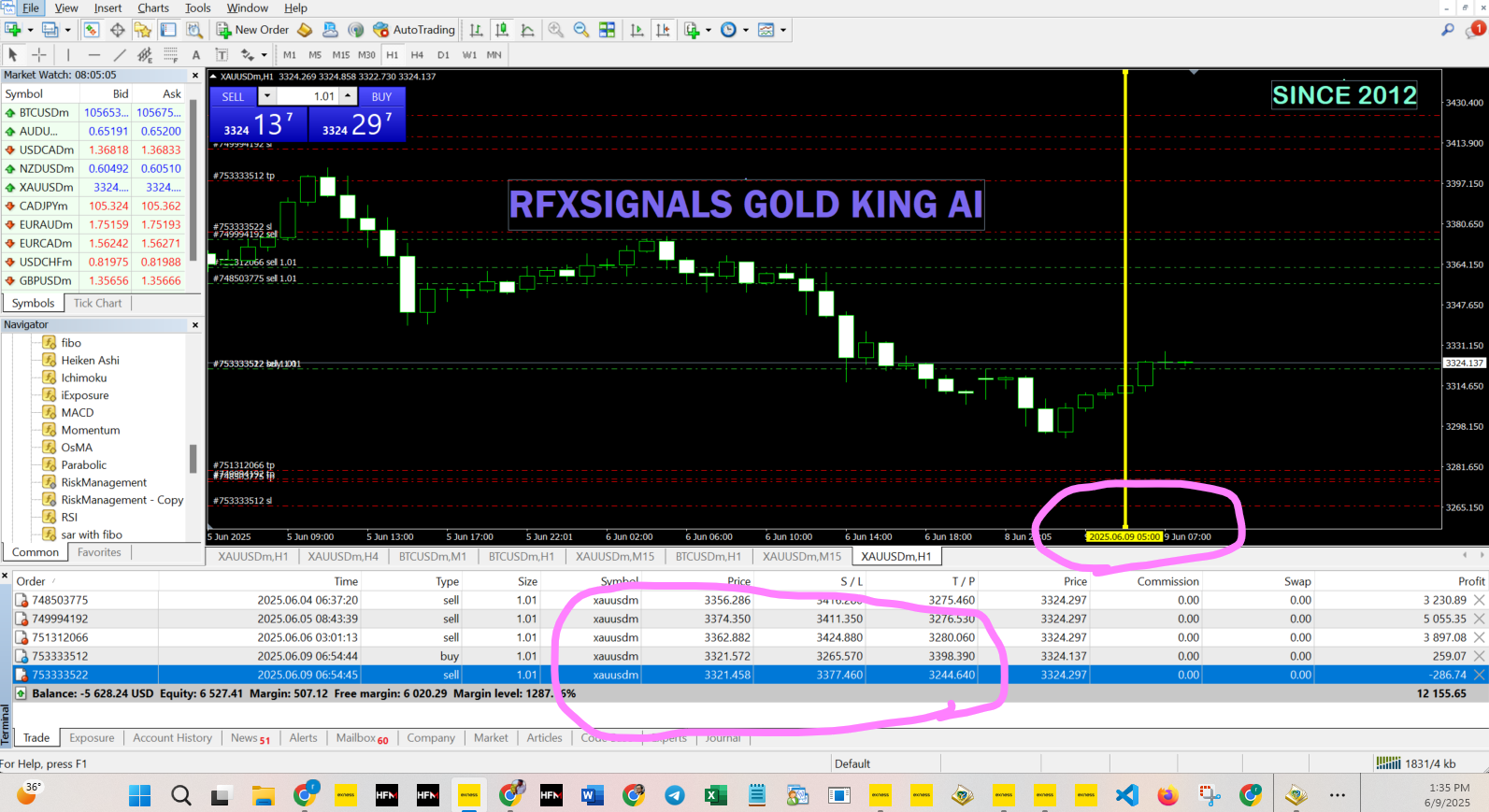The width and height of the screenshot is (1489, 812).
Task: Select the Fibonacci retracement tool
Action: 170,55
